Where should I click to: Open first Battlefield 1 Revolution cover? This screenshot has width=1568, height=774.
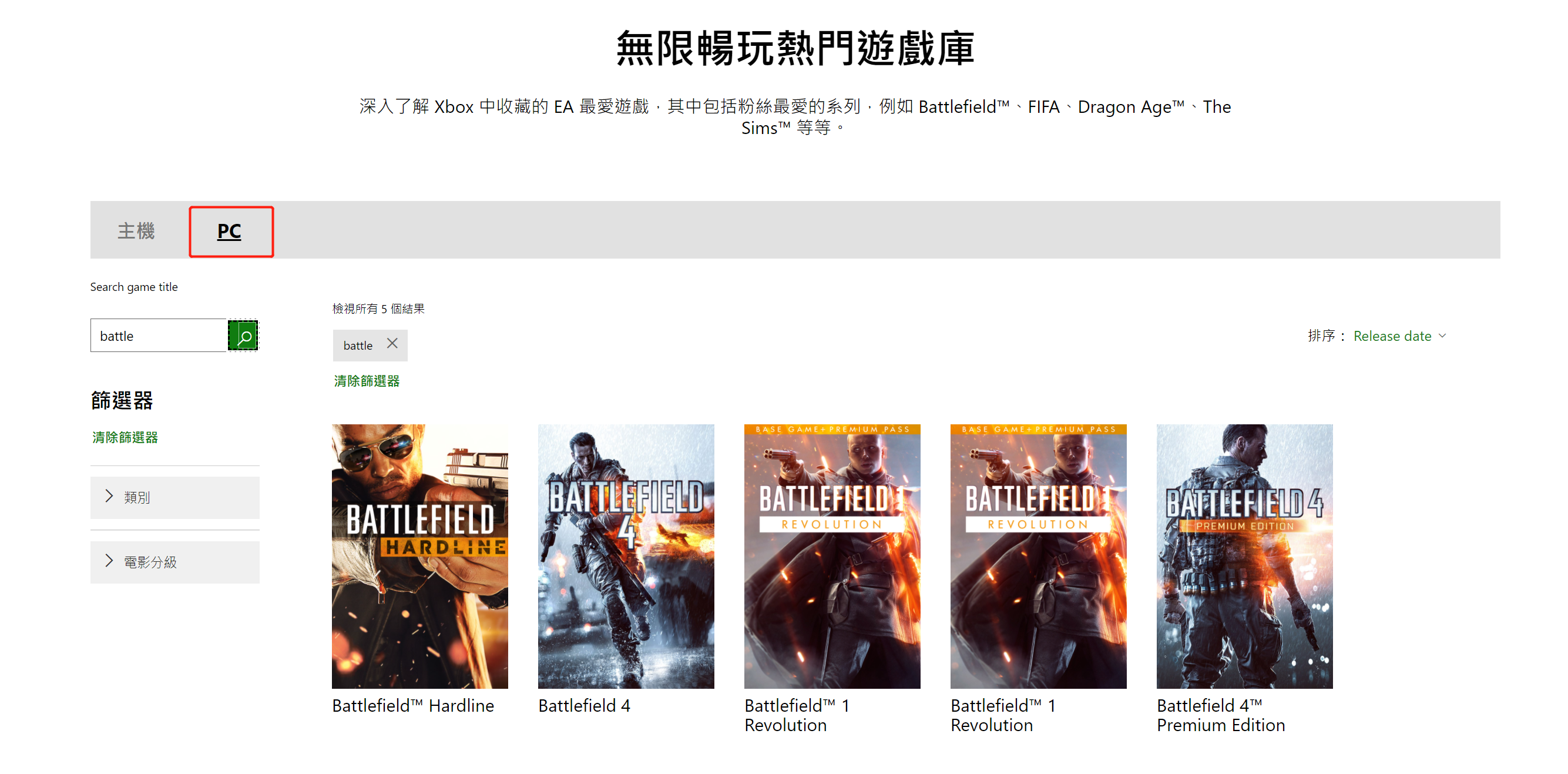(x=831, y=556)
